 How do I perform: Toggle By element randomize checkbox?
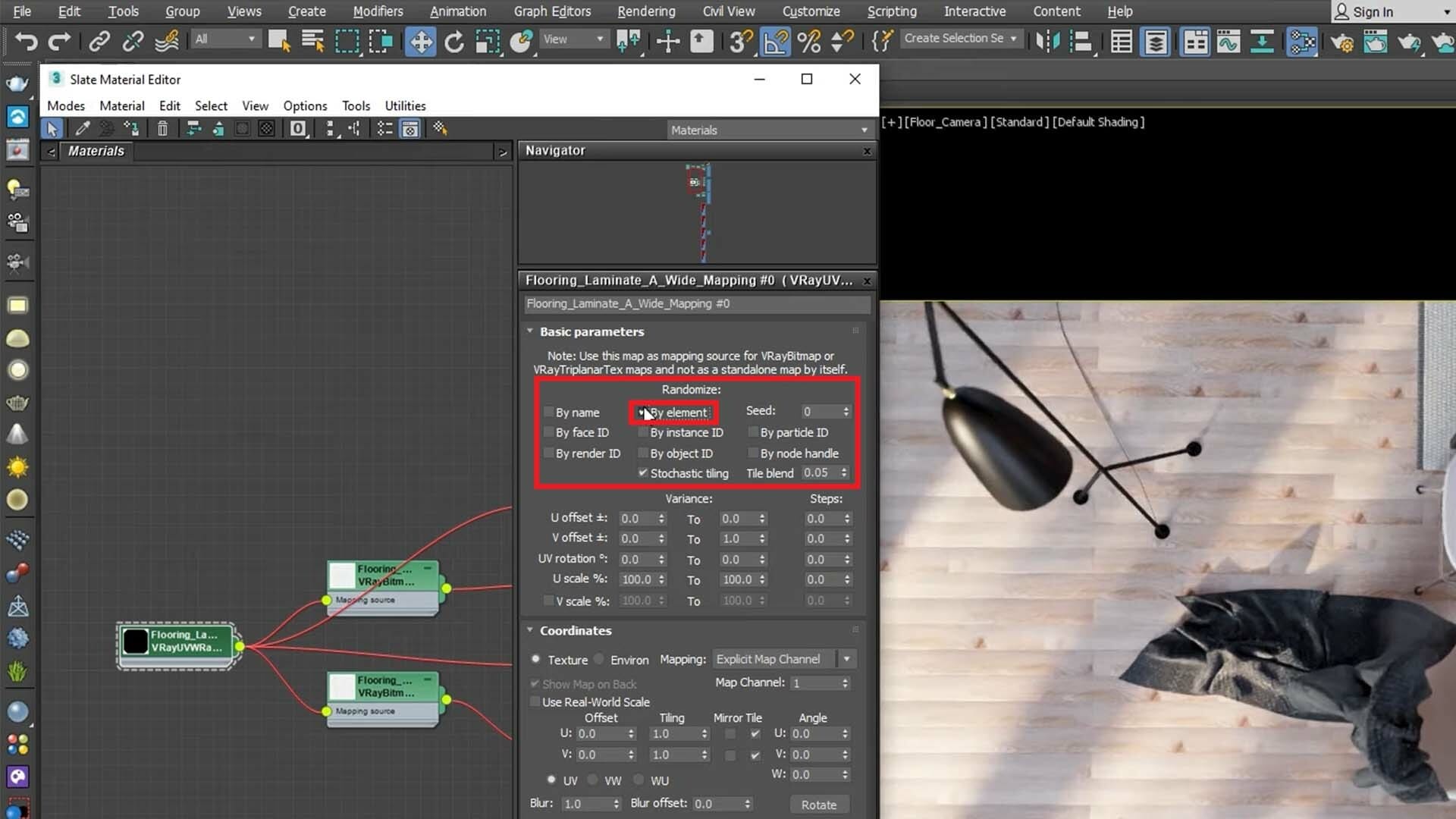(x=640, y=411)
